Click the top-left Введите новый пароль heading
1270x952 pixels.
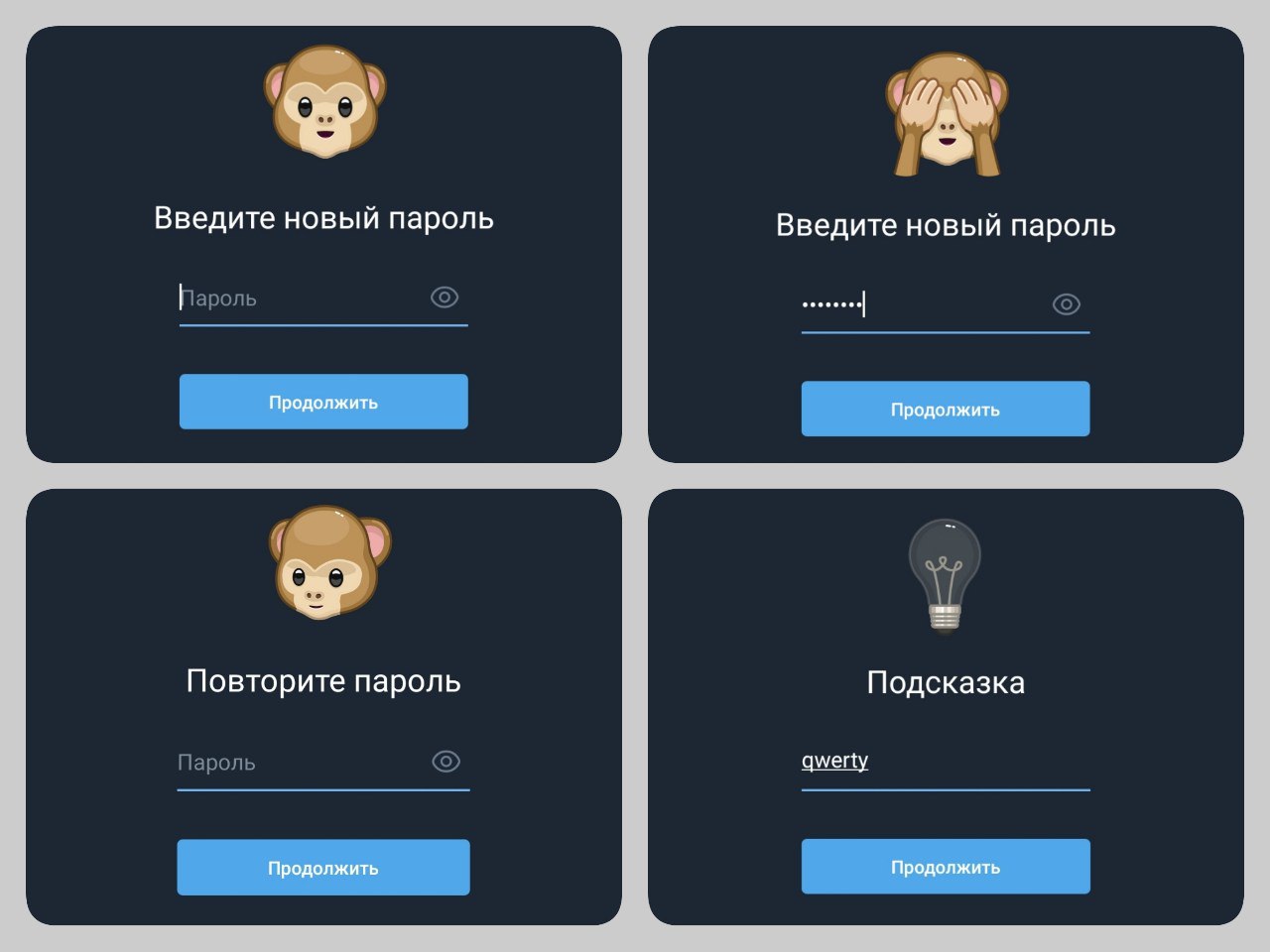coord(323,218)
